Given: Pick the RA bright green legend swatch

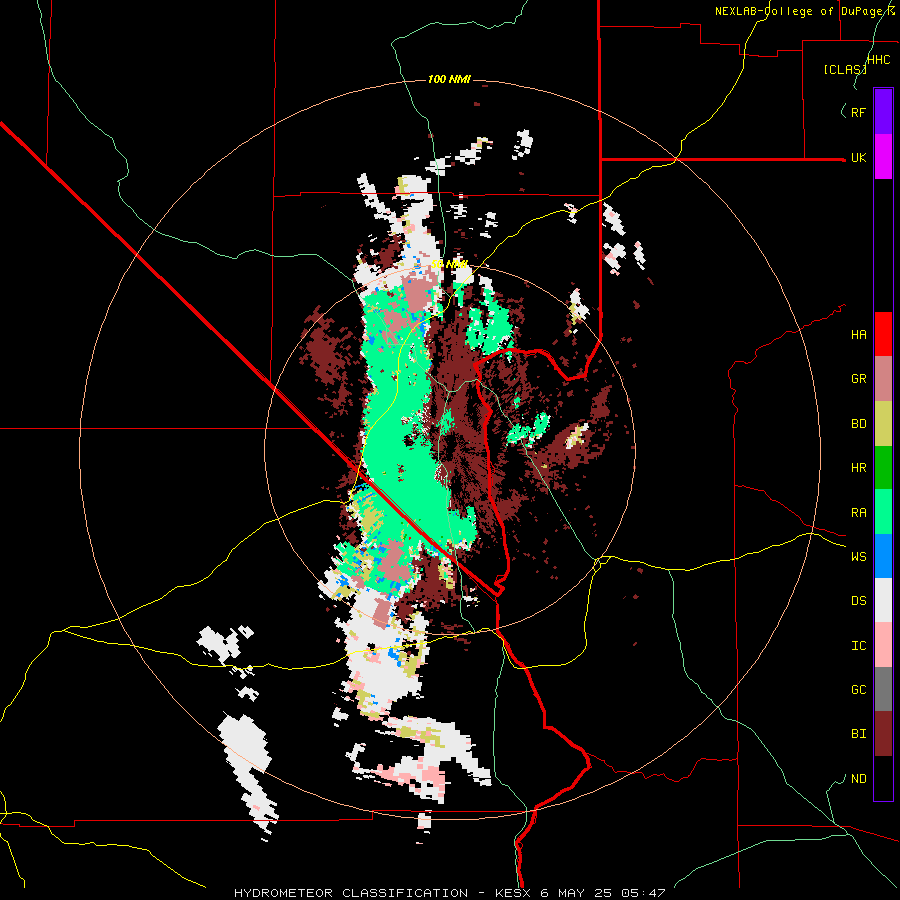Looking at the screenshot, I should [883, 512].
